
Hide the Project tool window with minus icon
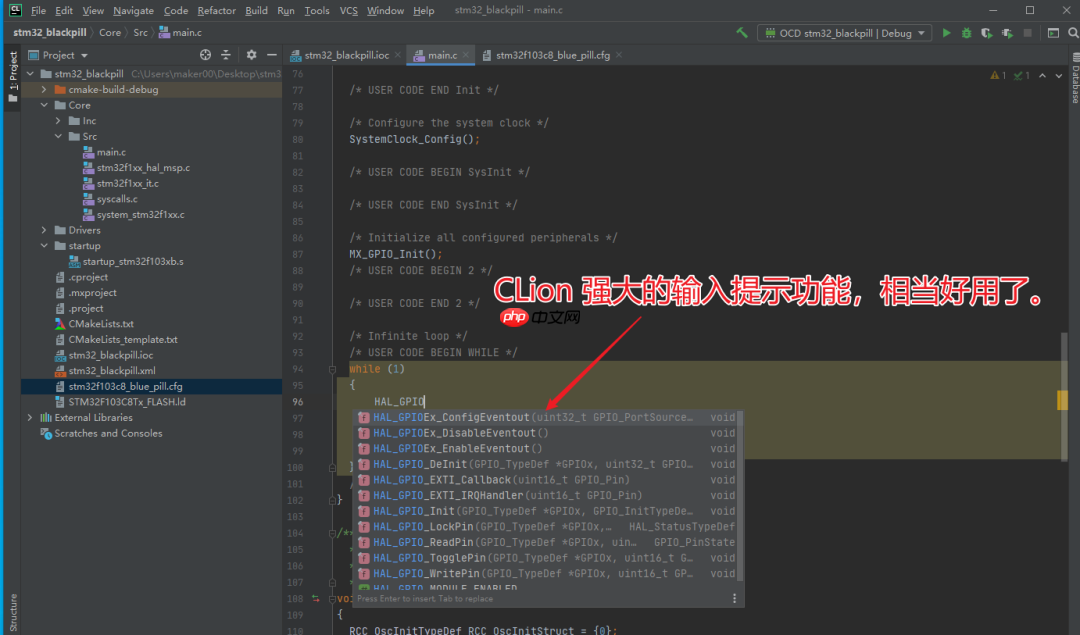[271, 57]
